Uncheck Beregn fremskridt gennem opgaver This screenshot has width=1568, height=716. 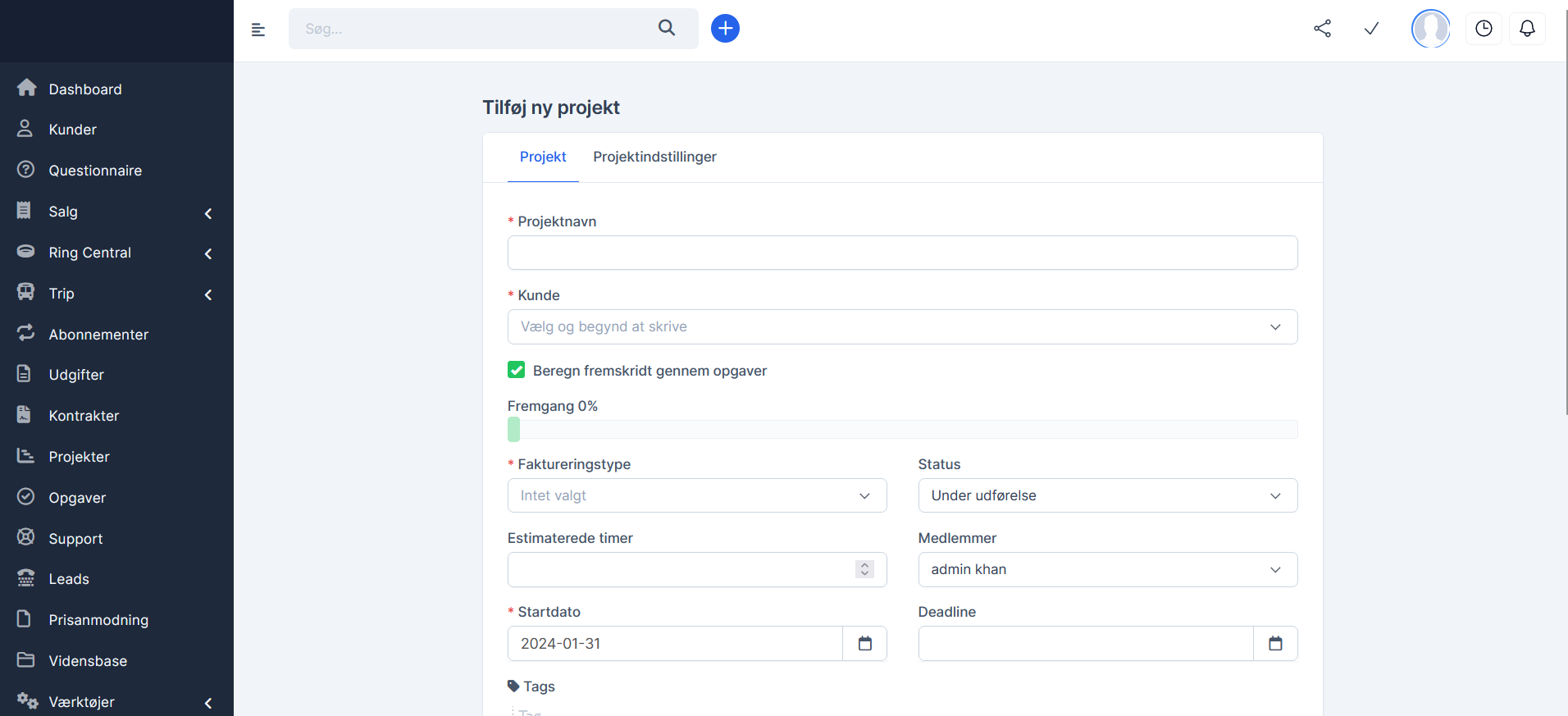coord(517,370)
